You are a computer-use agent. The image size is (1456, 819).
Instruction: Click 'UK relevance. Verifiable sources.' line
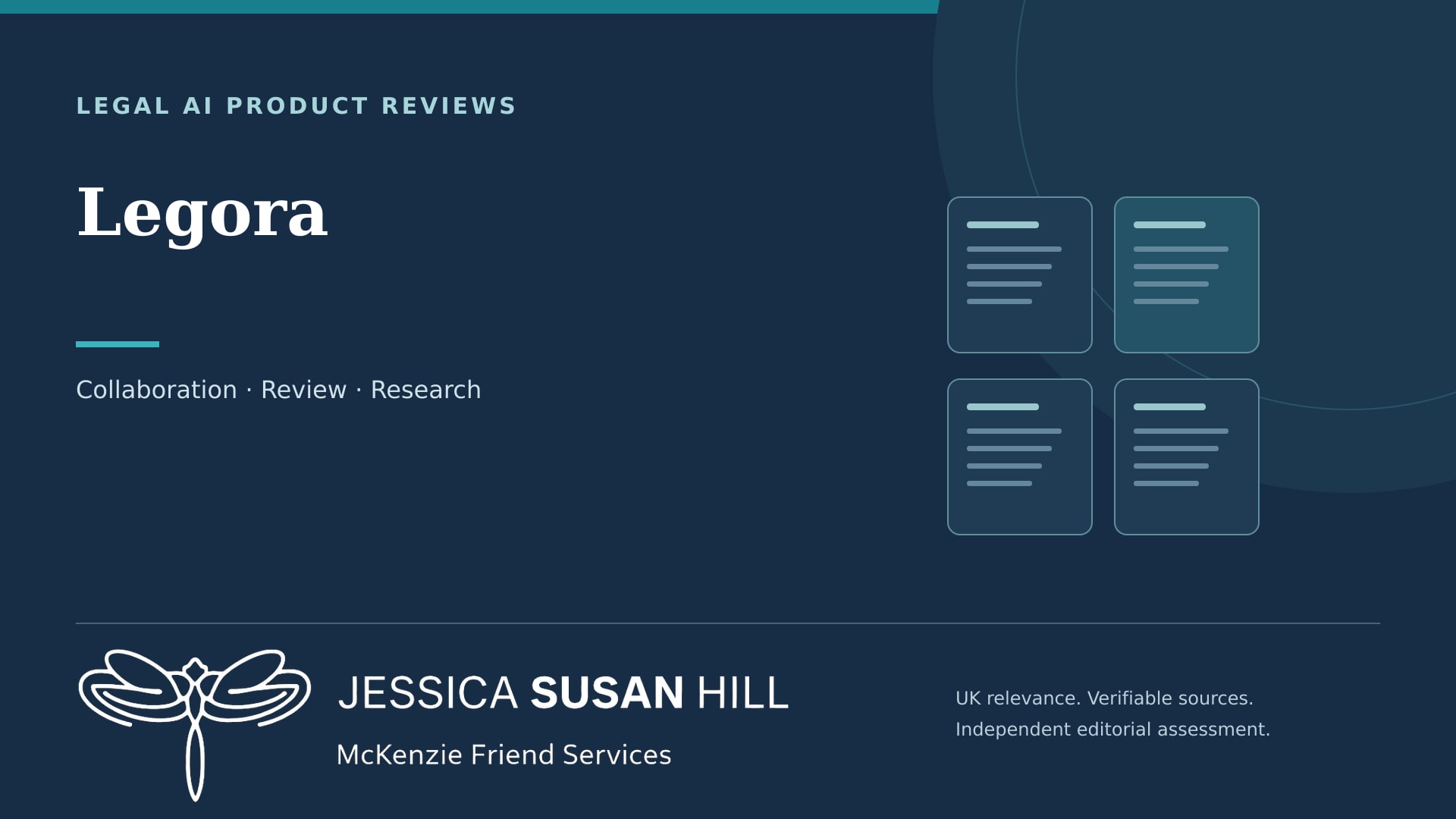coord(1104,698)
